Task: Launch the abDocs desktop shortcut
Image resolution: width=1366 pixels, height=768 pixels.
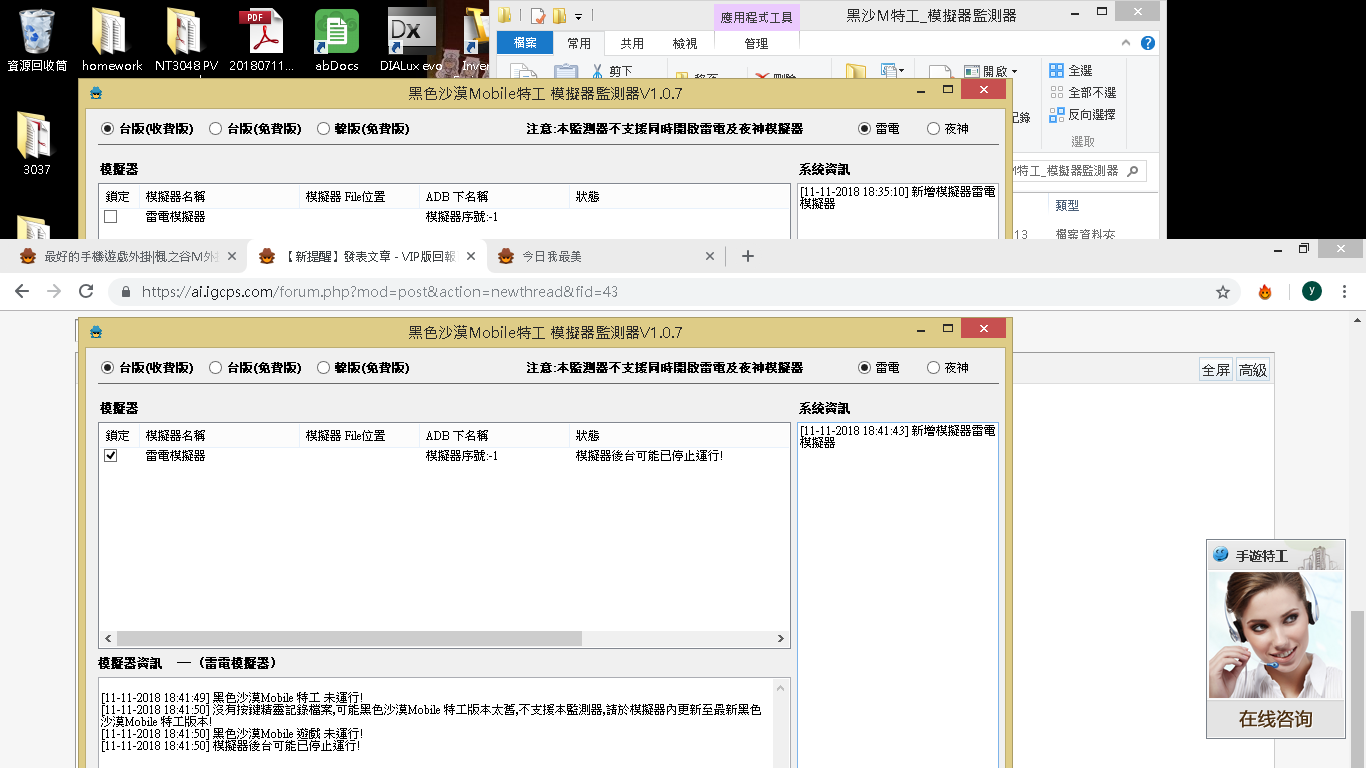Action: coord(337,40)
